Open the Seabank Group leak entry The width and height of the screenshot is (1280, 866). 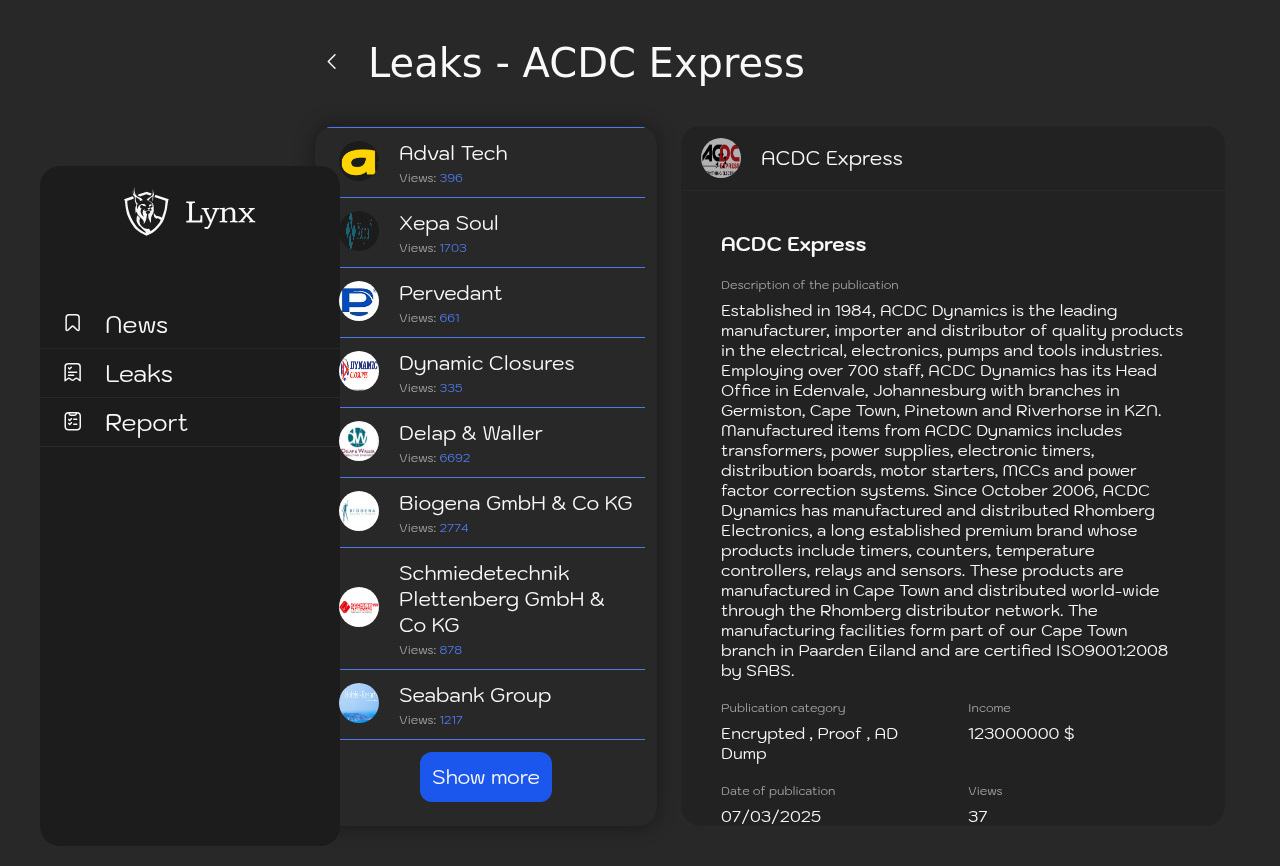tap(486, 705)
